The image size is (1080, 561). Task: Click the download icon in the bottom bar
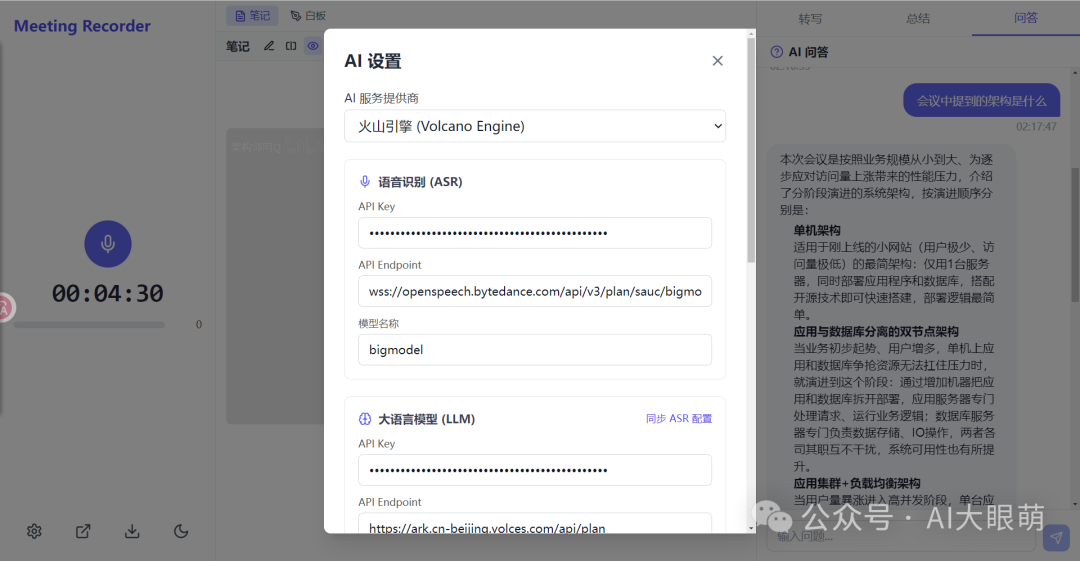(x=132, y=531)
